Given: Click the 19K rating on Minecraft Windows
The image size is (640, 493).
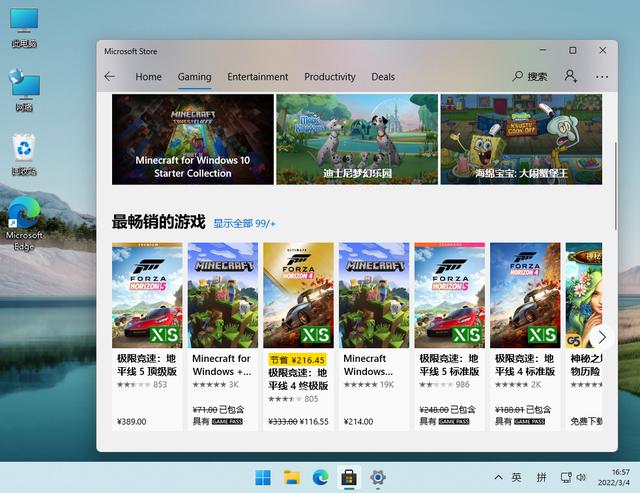Looking at the screenshot, I should pos(387,384).
